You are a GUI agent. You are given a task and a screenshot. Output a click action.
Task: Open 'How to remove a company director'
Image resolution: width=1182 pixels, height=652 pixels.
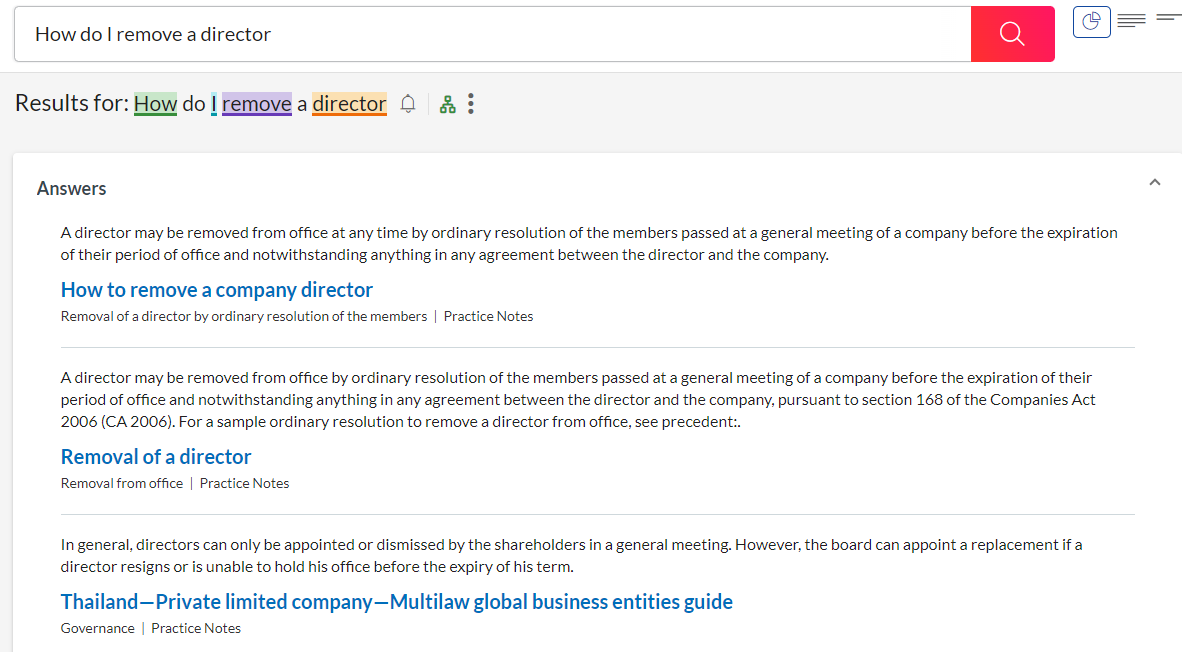tap(217, 290)
